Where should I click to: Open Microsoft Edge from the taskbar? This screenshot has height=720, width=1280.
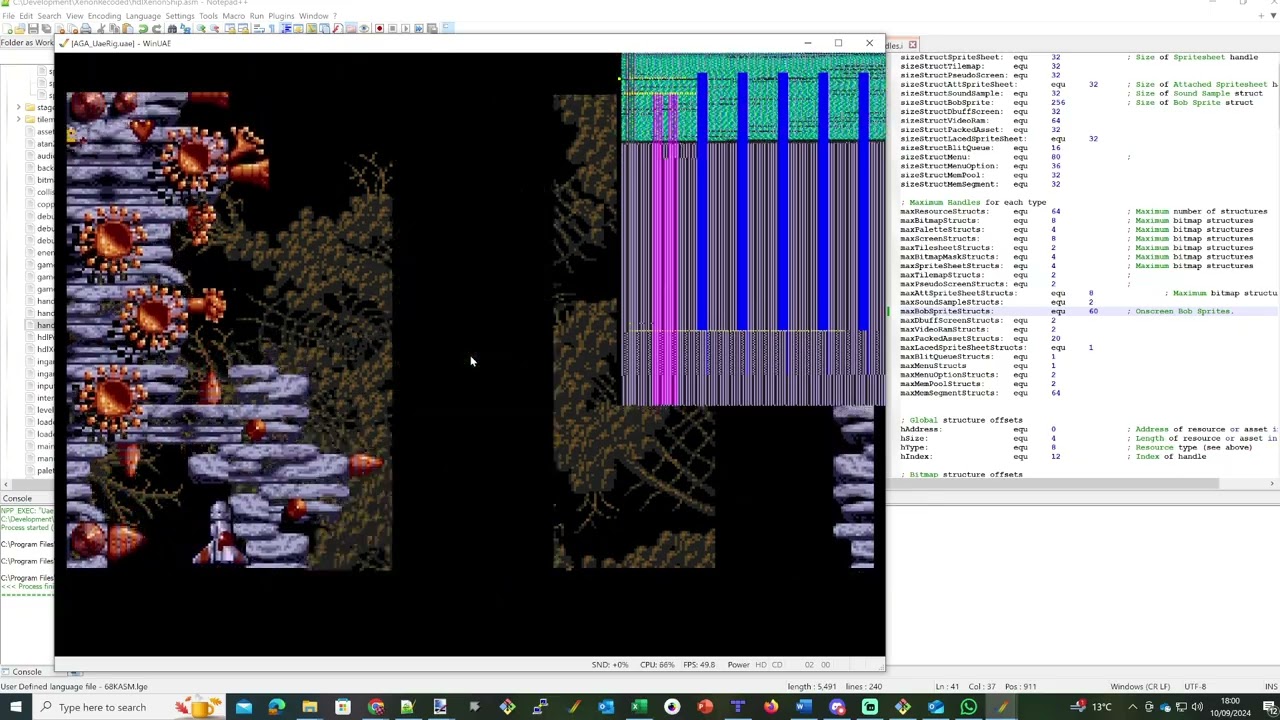pyautogui.click(x=276, y=707)
